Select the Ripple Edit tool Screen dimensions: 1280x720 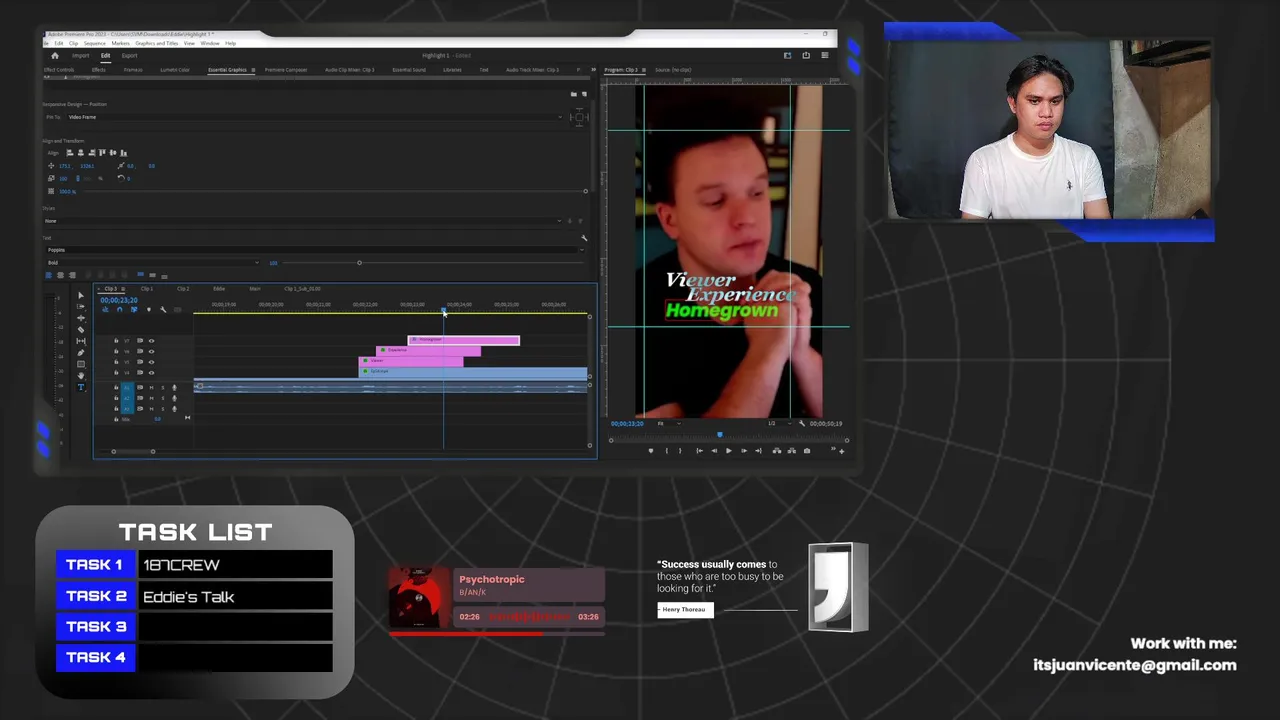81,318
